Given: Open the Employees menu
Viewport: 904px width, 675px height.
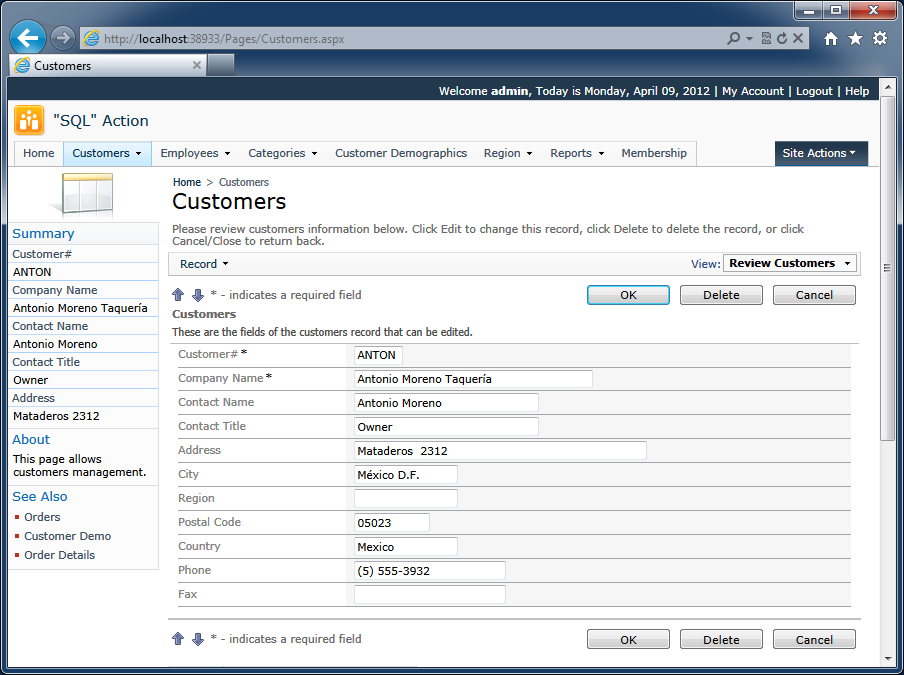Looking at the screenshot, I should tap(195, 153).
